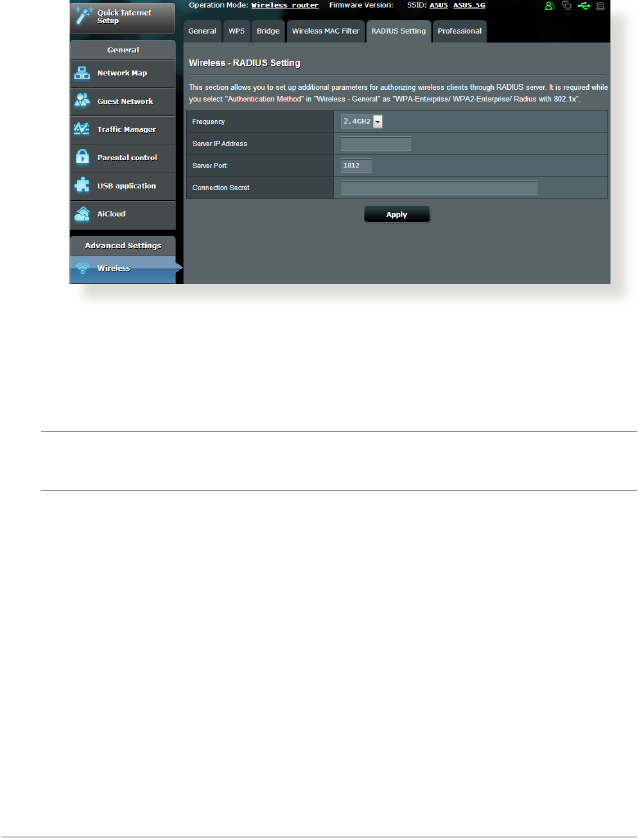This screenshot has height=838, width=638.
Task: Open Guest Network people icon
Action: (82, 100)
